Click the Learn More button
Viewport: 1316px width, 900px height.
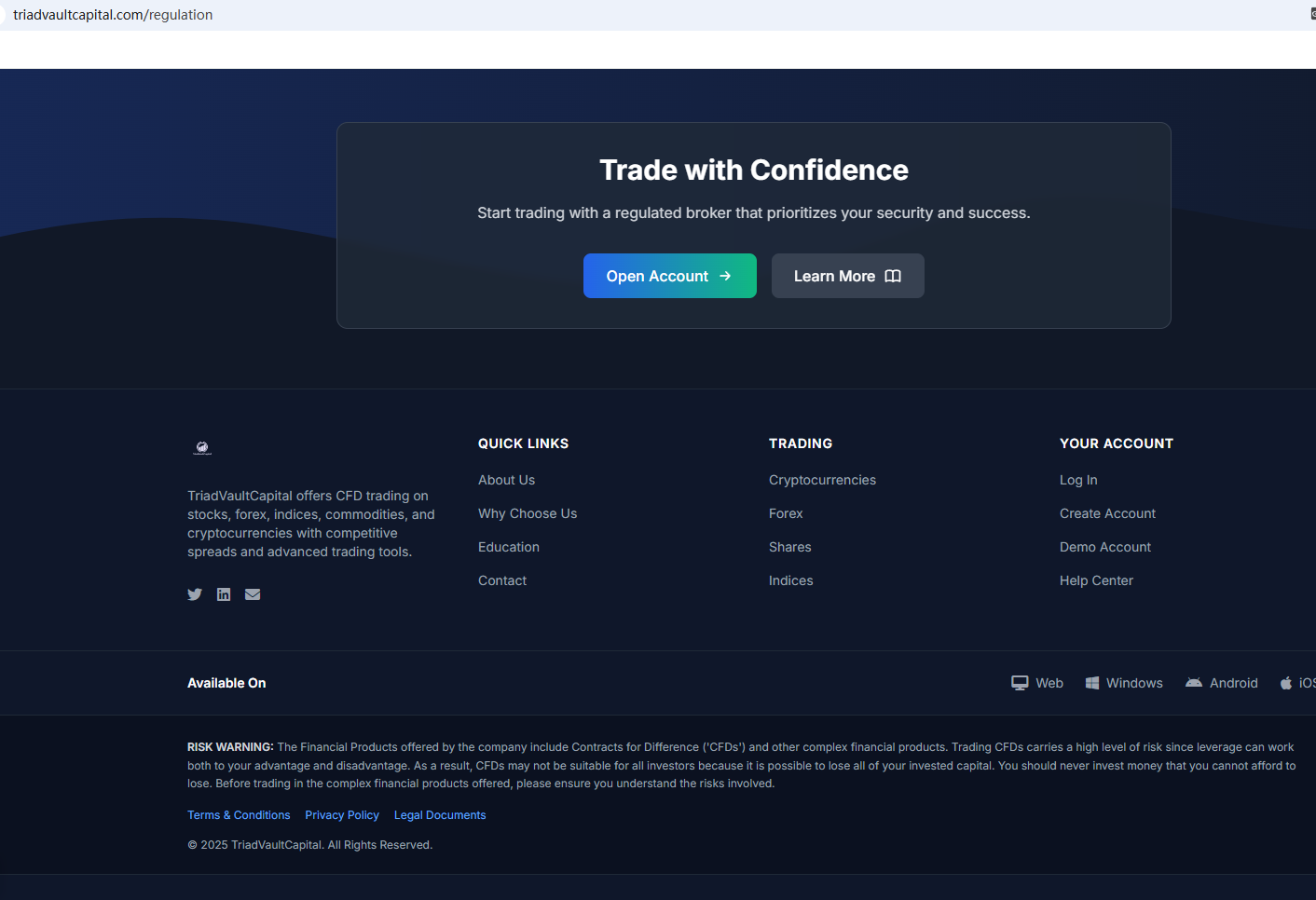click(x=847, y=276)
